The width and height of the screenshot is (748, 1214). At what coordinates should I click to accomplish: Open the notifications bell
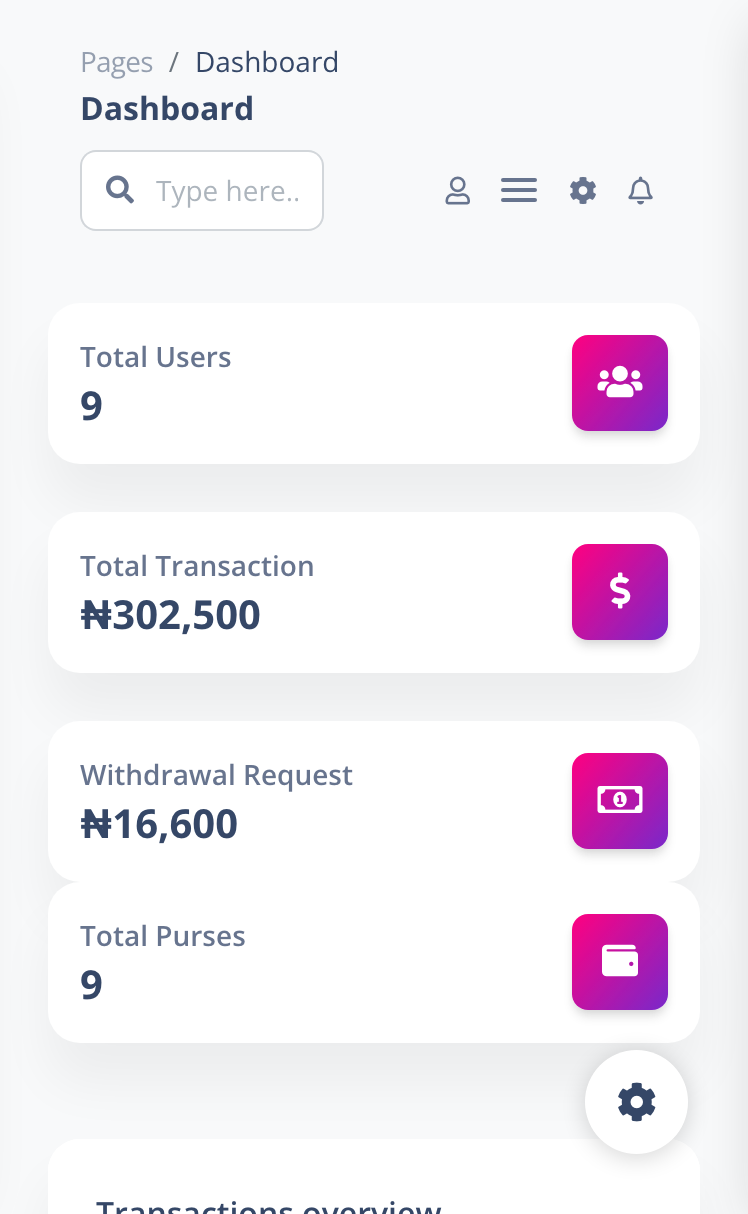click(641, 190)
